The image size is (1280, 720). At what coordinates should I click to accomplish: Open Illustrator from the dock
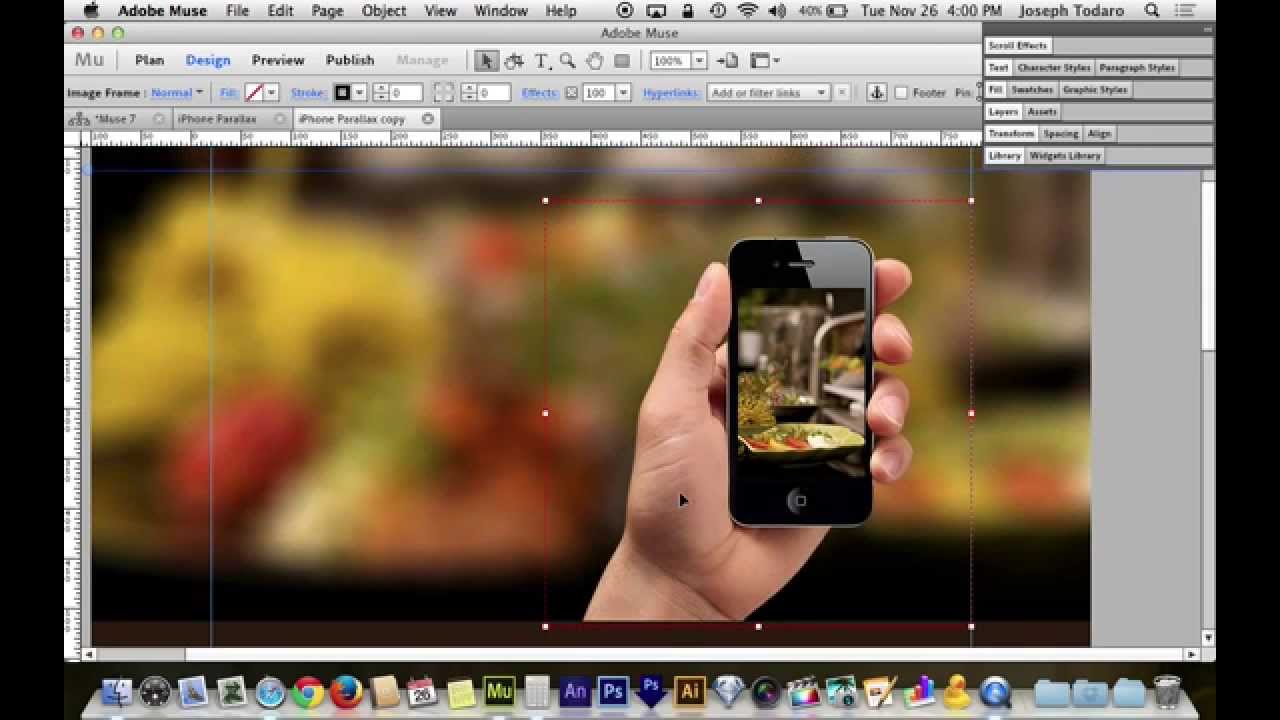[689, 691]
